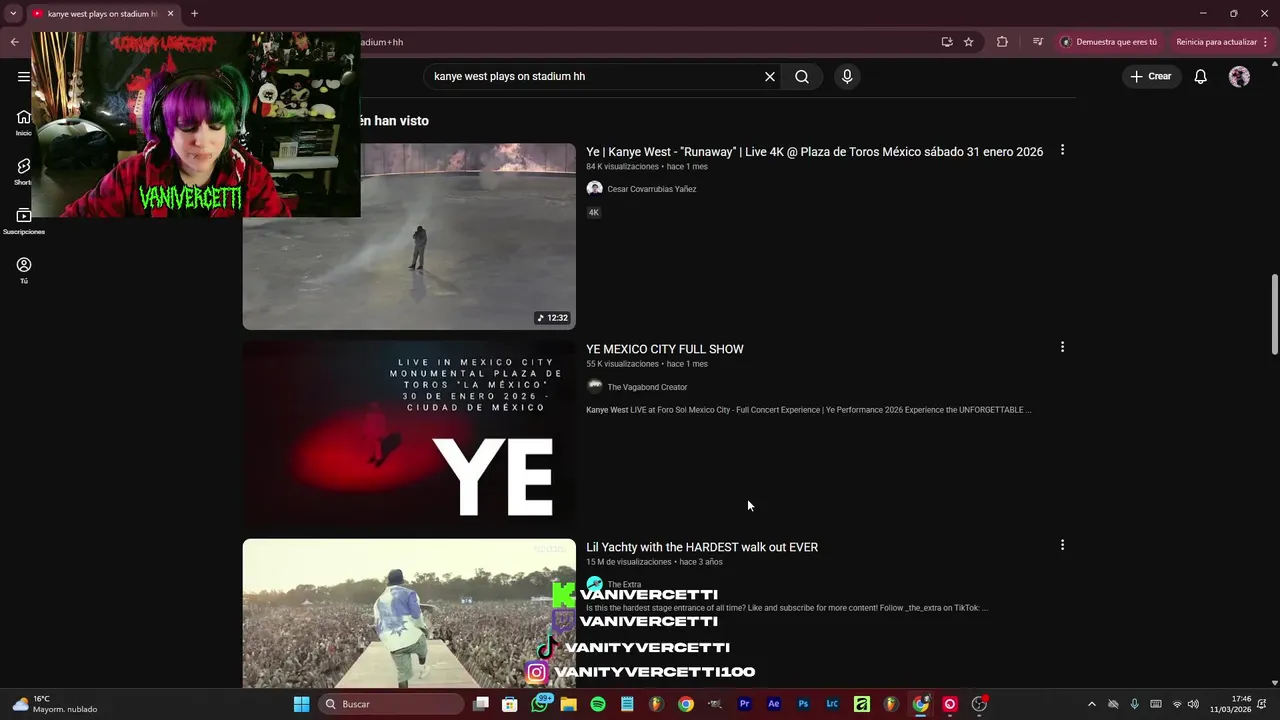This screenshot has height=720, width=1280.
Task: Bookmark this page with star icon
Action: (x=968, y=42)
